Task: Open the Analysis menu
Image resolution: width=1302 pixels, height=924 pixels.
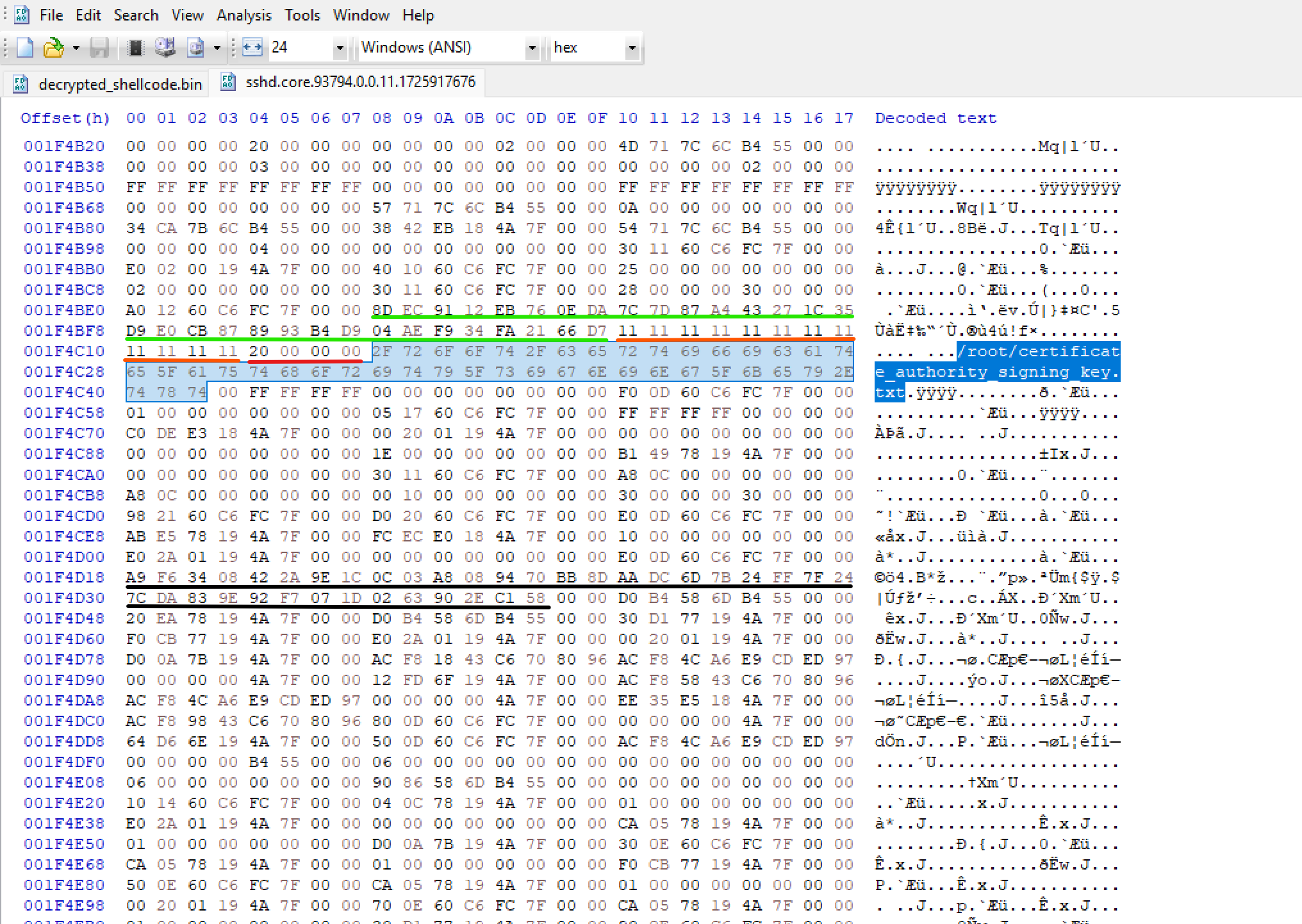Action: tap(243, 15)
